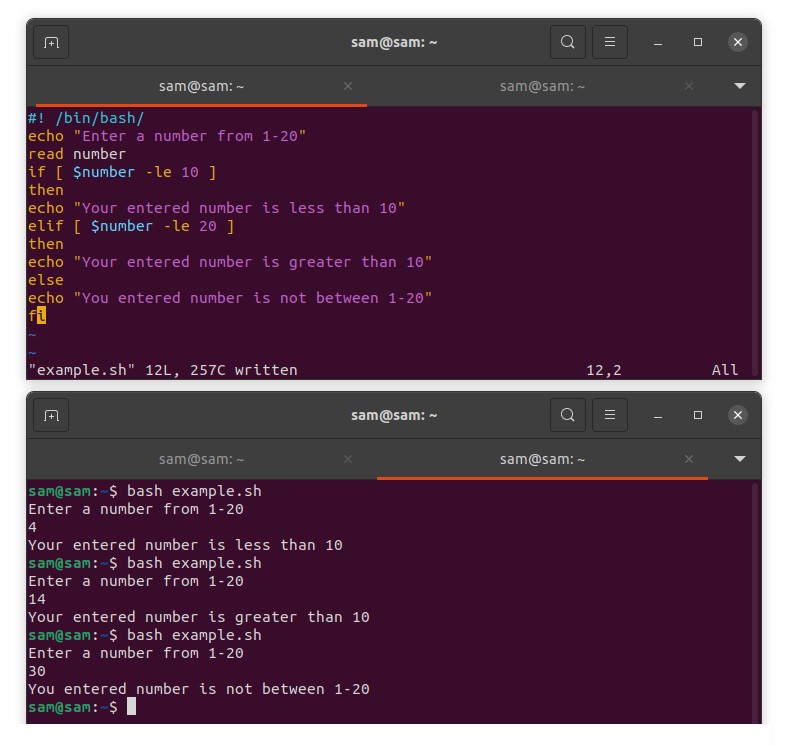Click search icon in bottom terminal window
Image resolution: width=786 pixels, height=746 pixels.
(567, 415)
